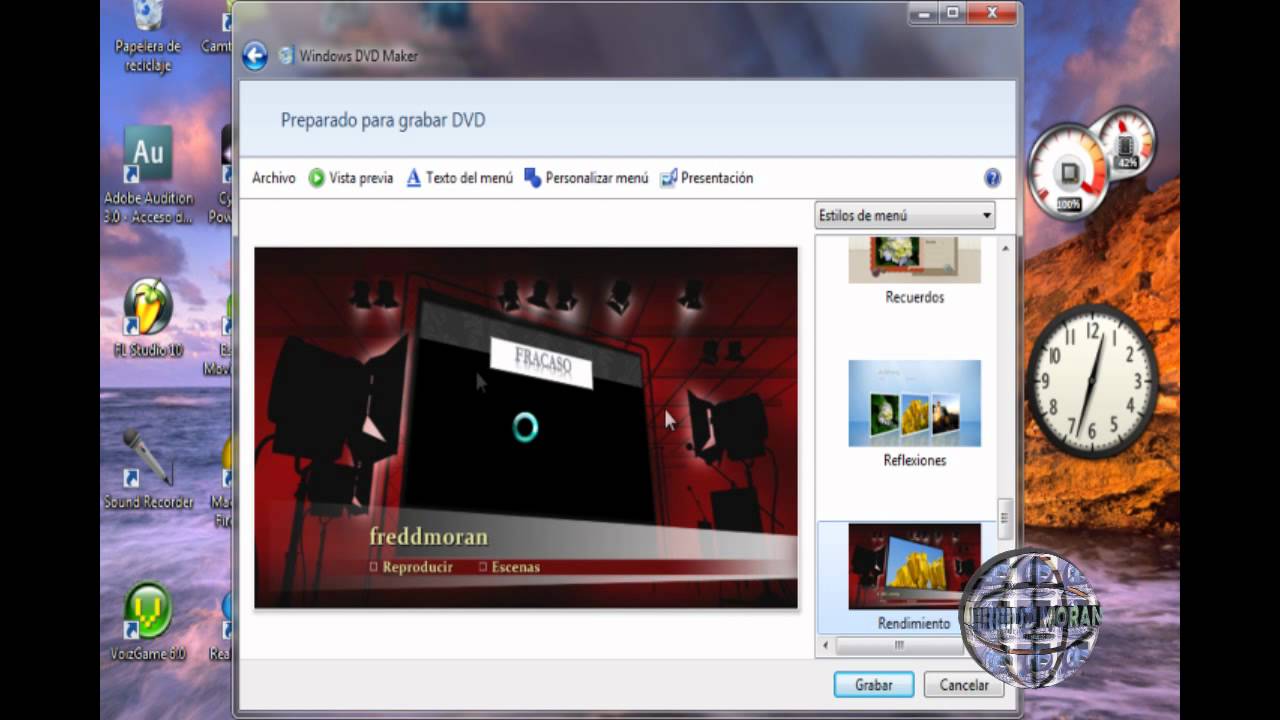Click the styles list horizontal scroll left arrow

[x=825, y=646]
